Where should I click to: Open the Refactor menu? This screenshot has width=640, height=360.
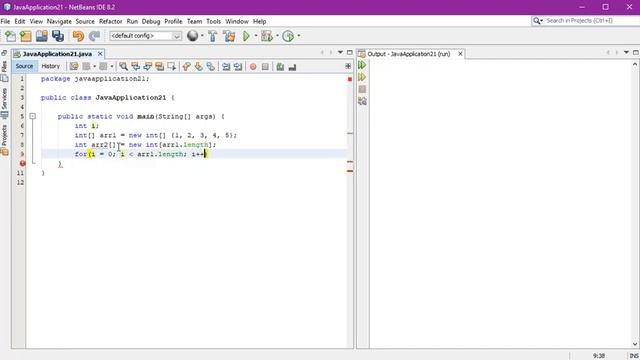(x=111, y=21)
